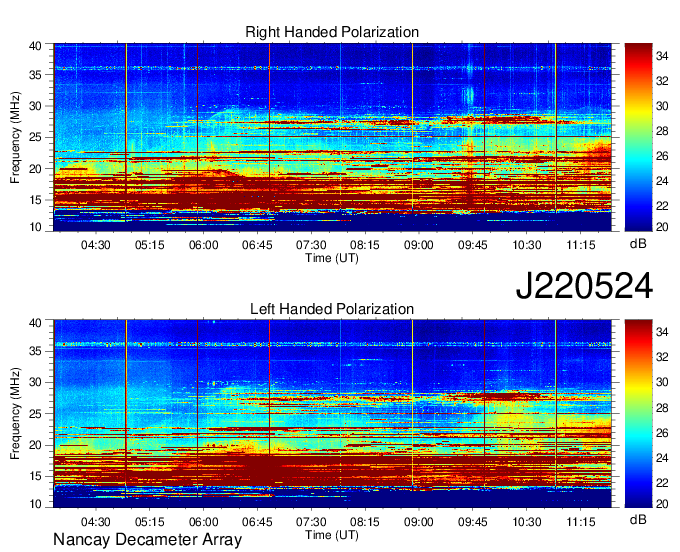Click the 24 dB label on the lower colorbar

click(662, 457)
